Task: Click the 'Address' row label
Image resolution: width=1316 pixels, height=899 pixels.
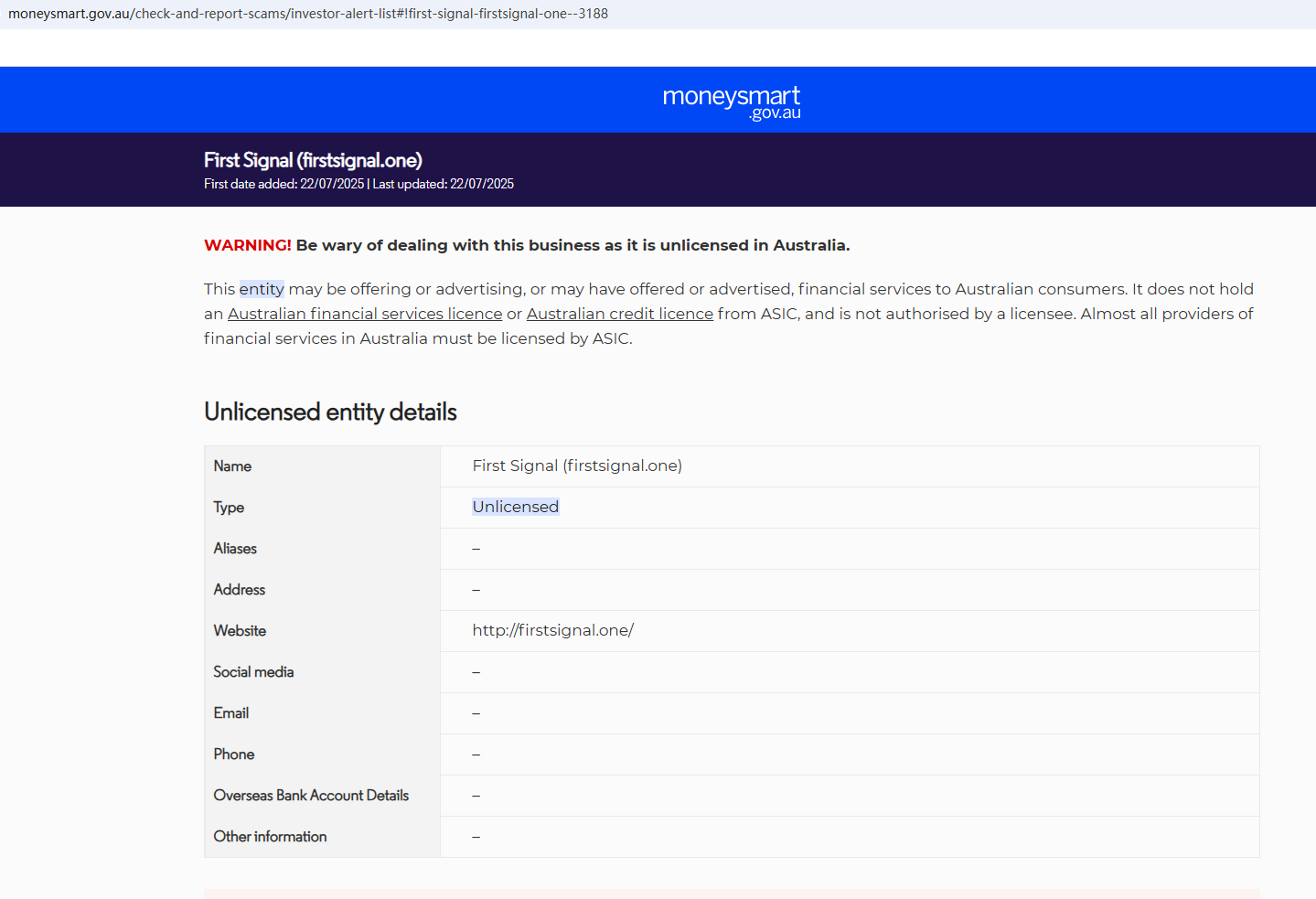Action: pyautogui.click(x=240, y=590)
